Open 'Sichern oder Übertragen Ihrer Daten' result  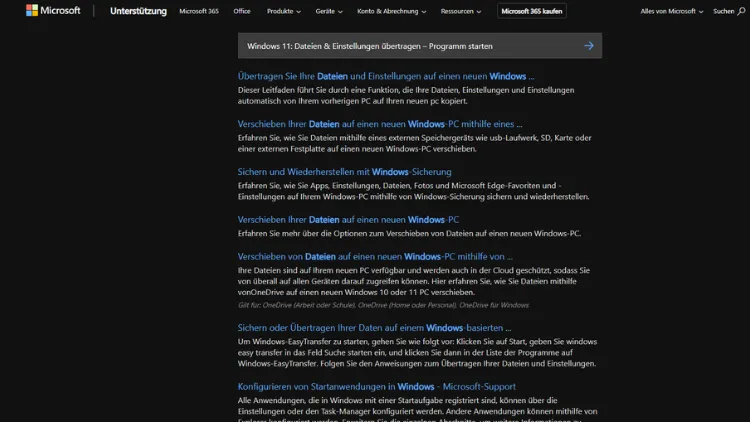pos(375,328)
